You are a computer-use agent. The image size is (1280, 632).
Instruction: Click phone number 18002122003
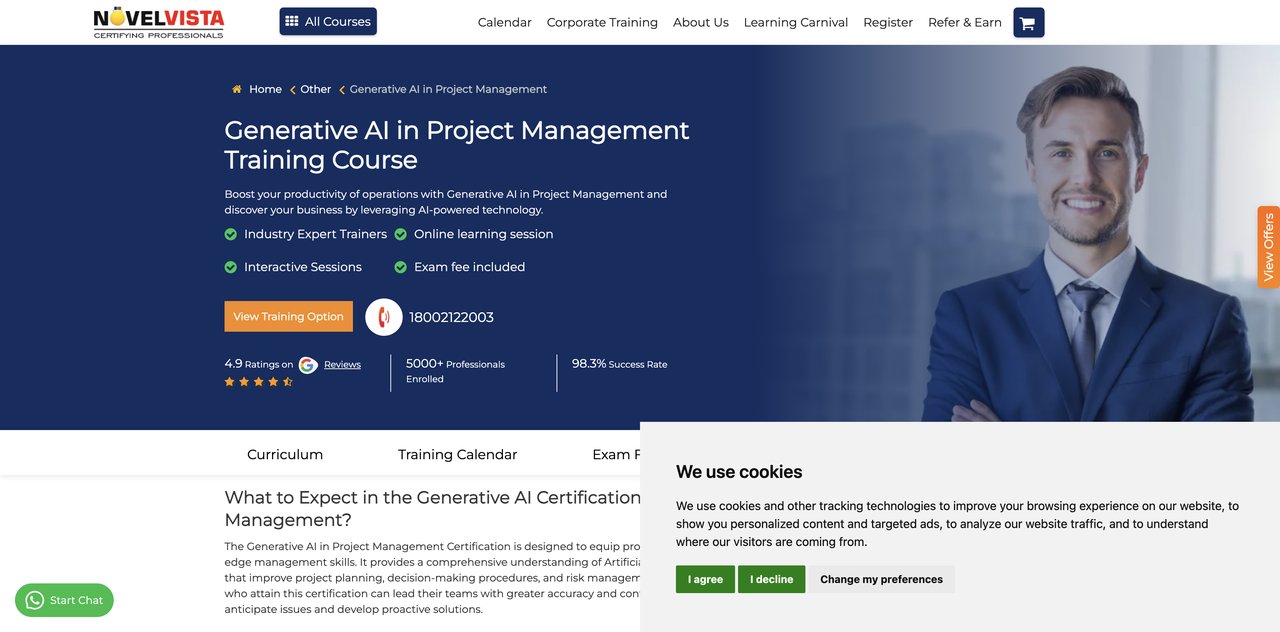coord(451,317)
